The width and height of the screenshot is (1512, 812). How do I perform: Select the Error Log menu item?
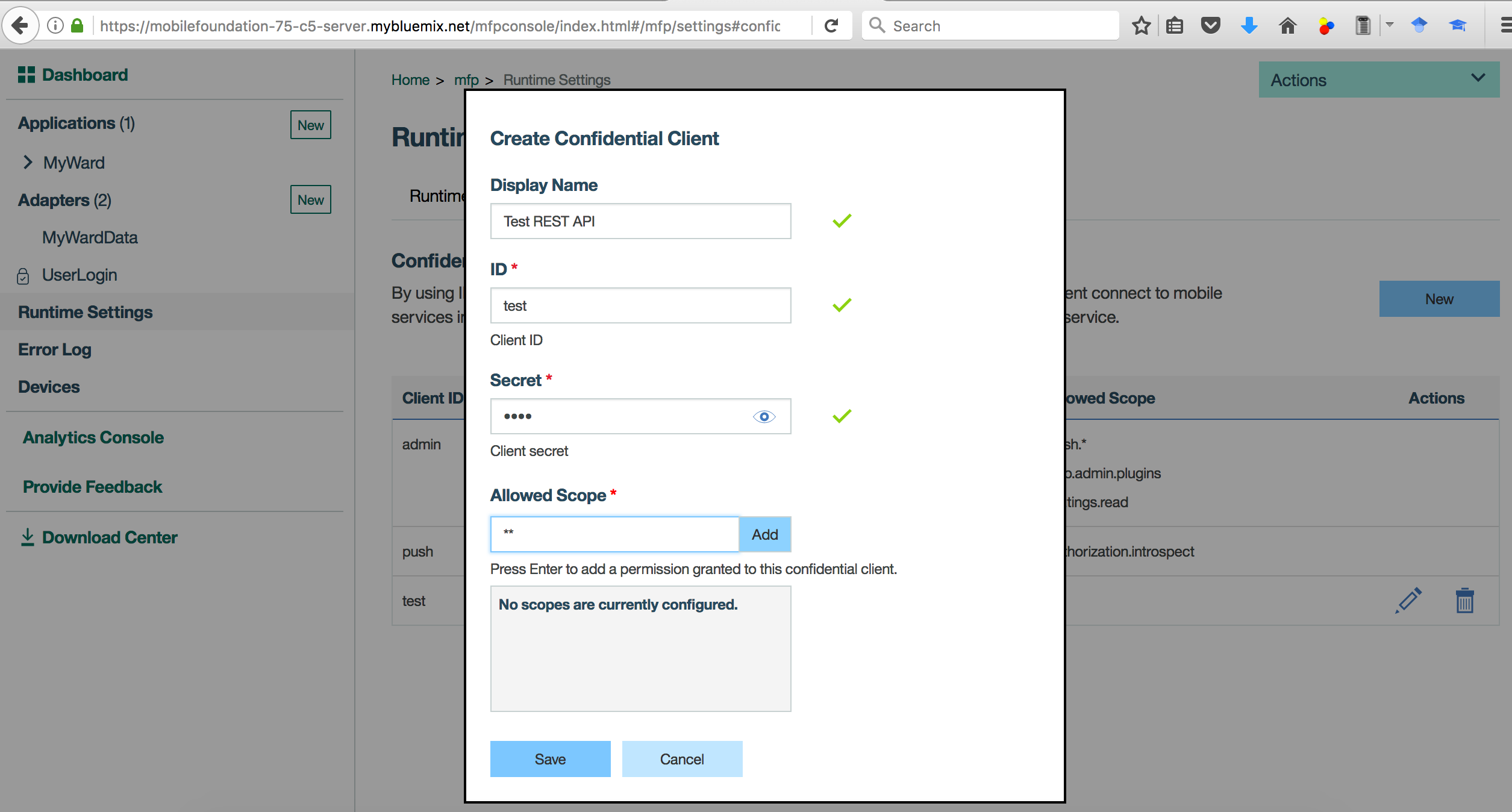pyautogui.click(x=55, y=349)
